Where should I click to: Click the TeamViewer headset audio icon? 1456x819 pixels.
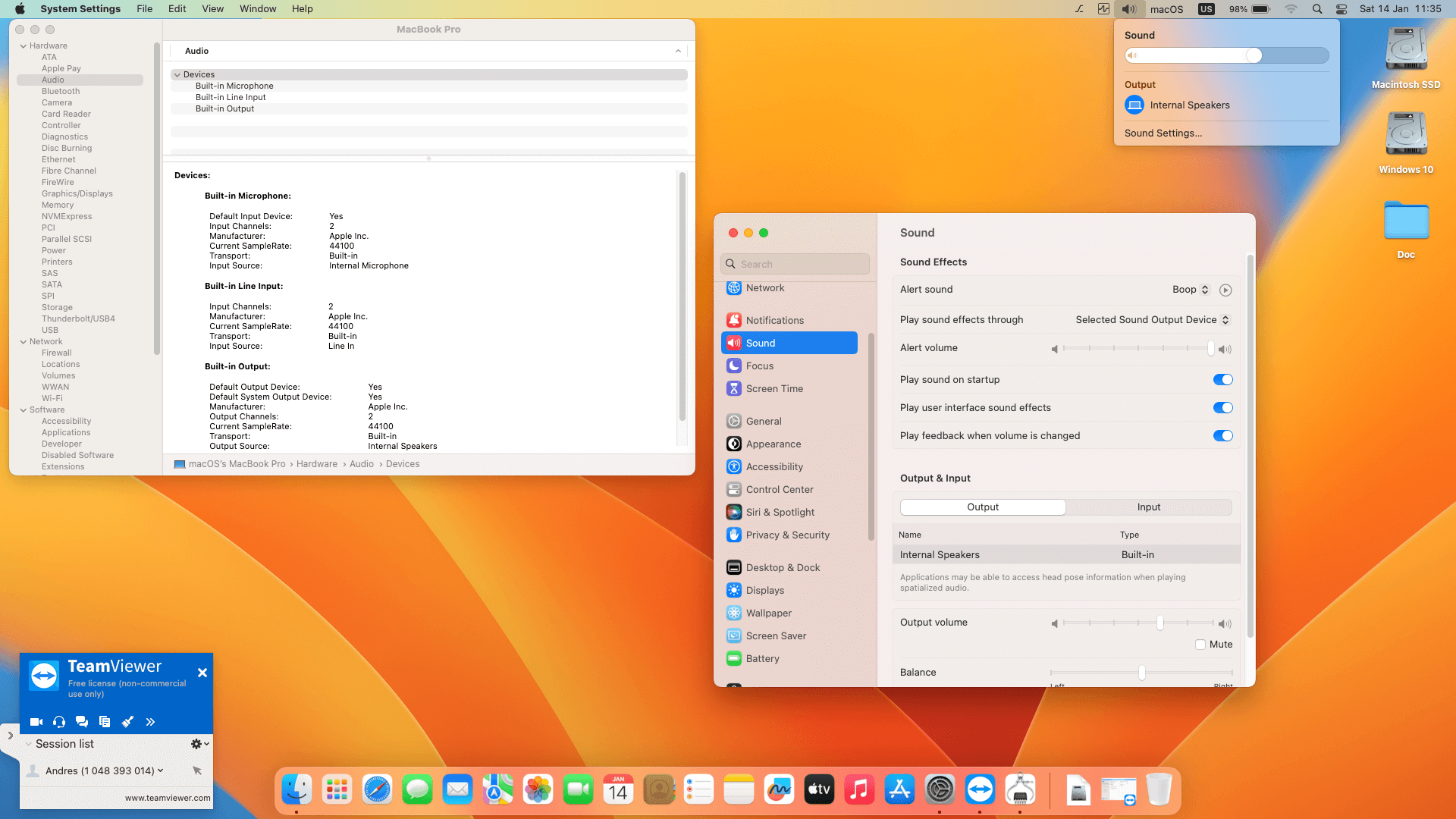59,722
